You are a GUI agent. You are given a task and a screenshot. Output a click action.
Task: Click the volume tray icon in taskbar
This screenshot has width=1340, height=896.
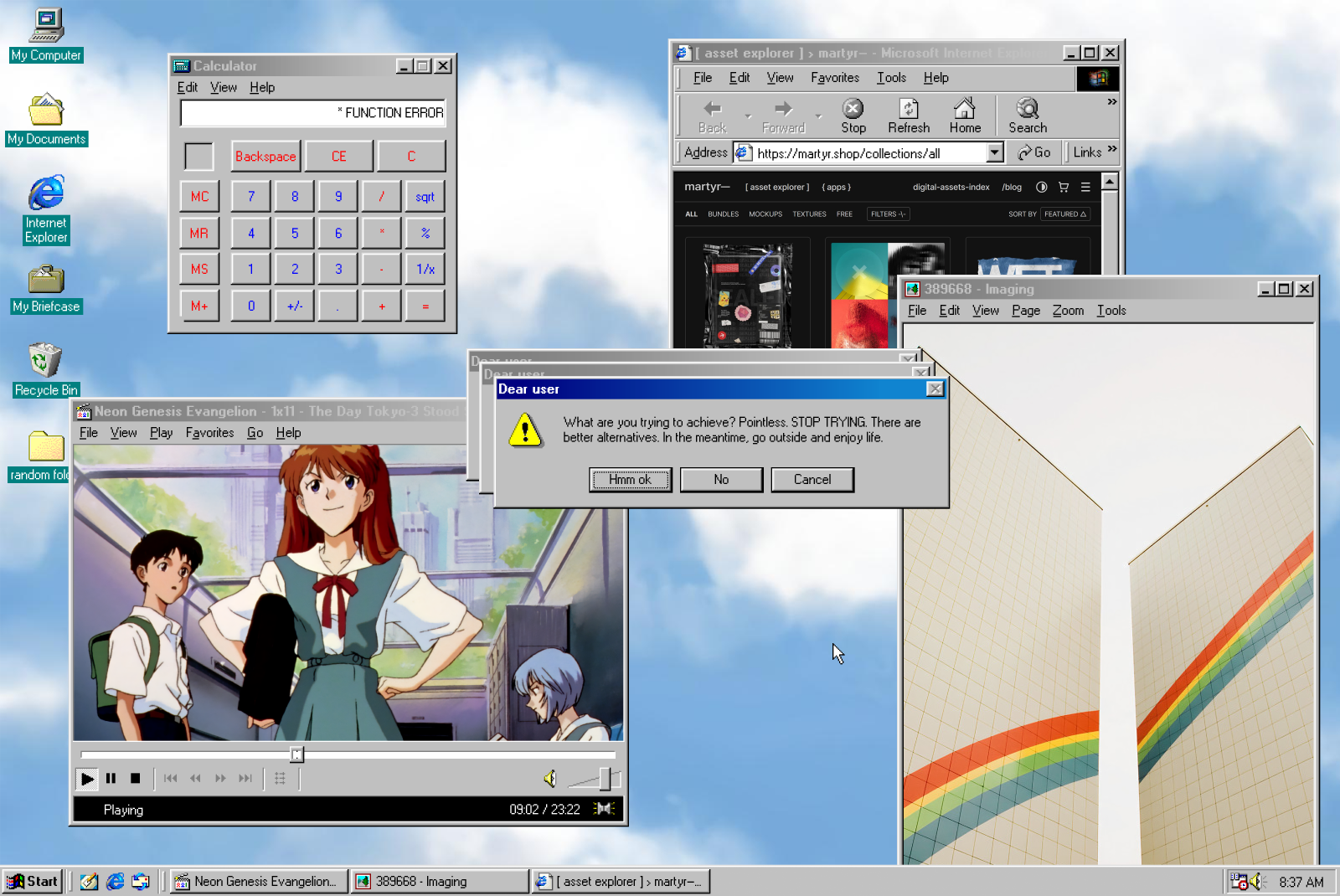(1256, 881)
